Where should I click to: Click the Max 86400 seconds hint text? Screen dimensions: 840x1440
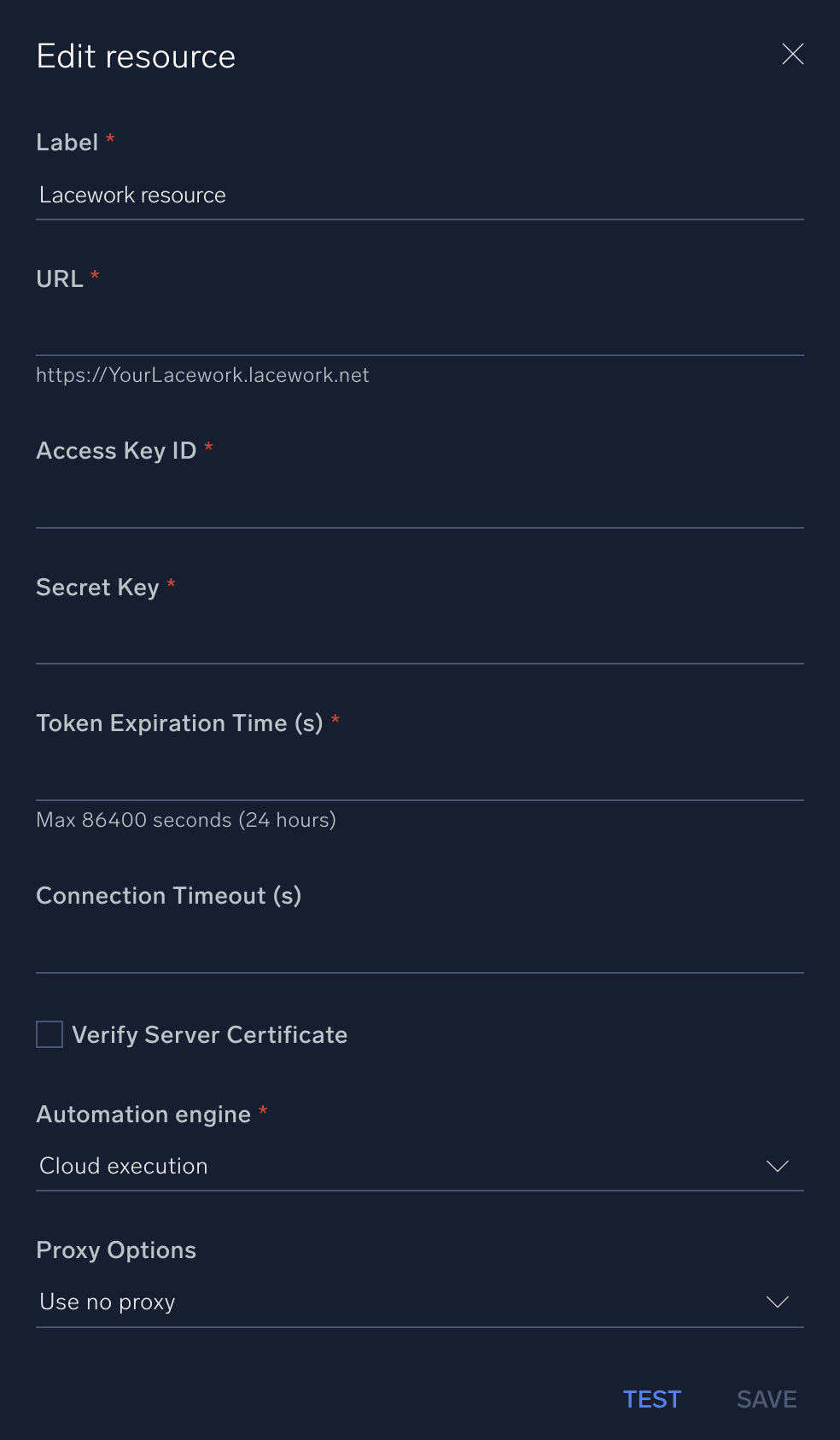click(x=186, y=820)
